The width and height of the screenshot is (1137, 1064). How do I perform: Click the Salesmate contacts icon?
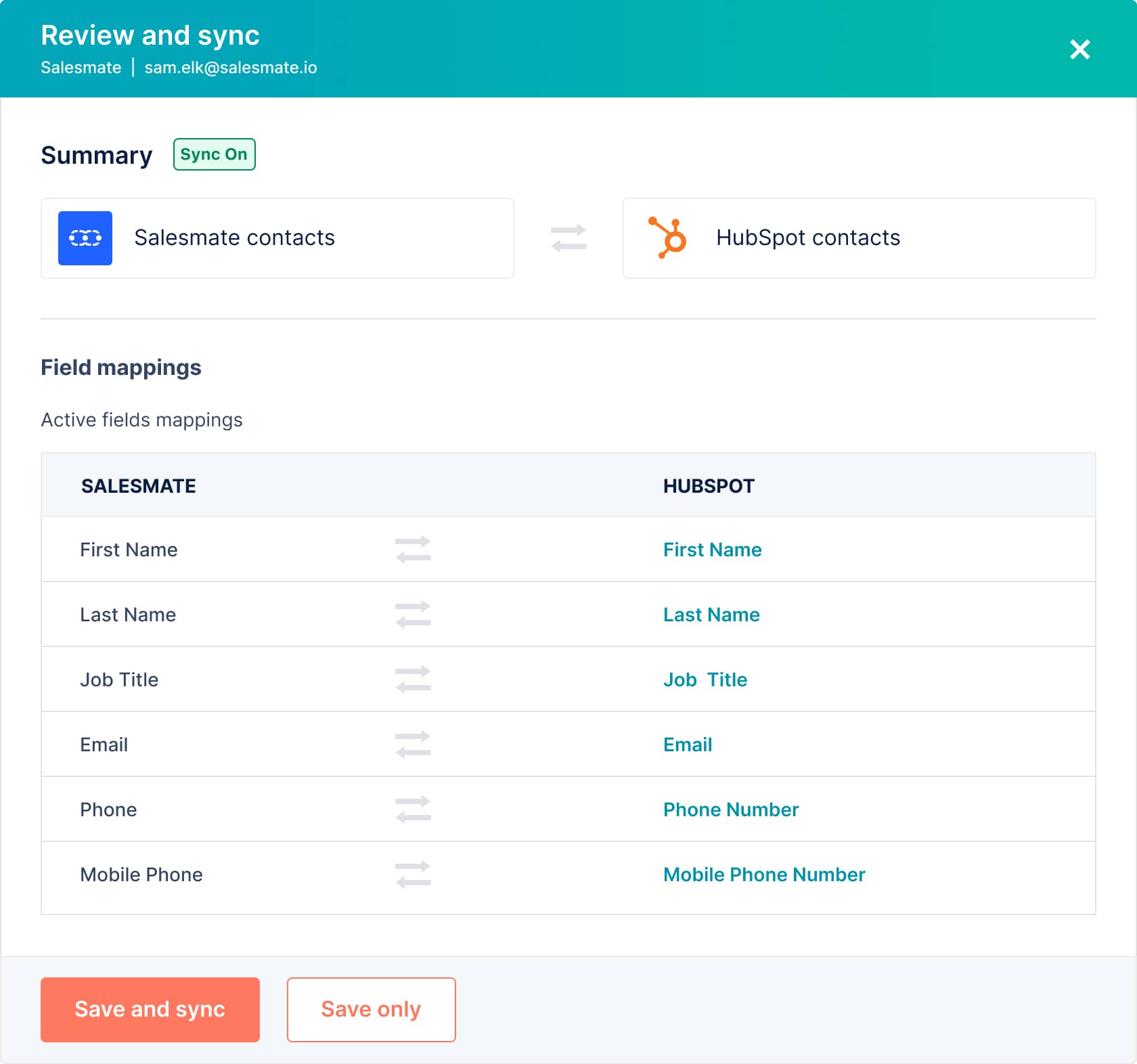85,238
